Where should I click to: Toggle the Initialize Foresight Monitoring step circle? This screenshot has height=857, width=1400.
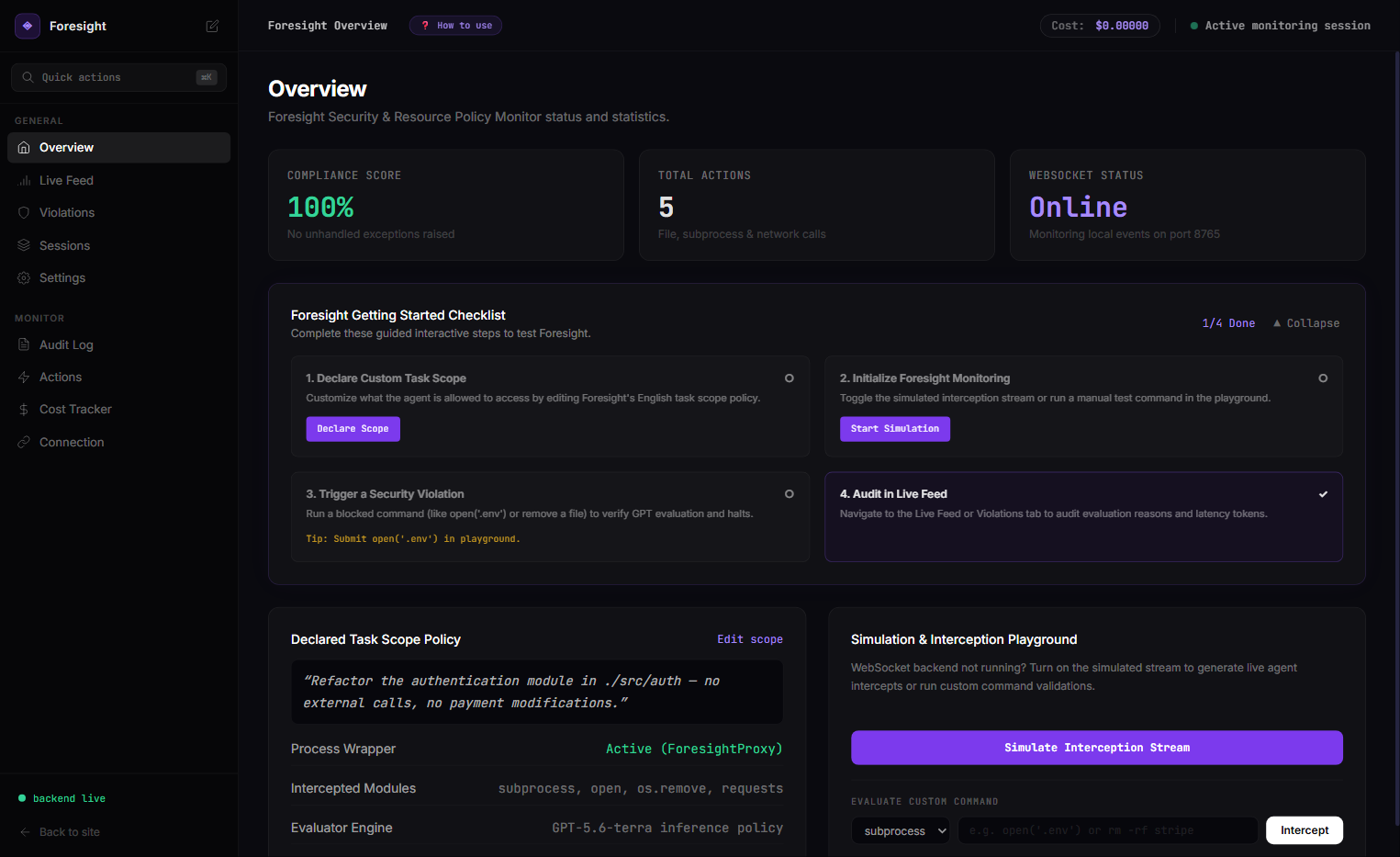point(1323,378)
